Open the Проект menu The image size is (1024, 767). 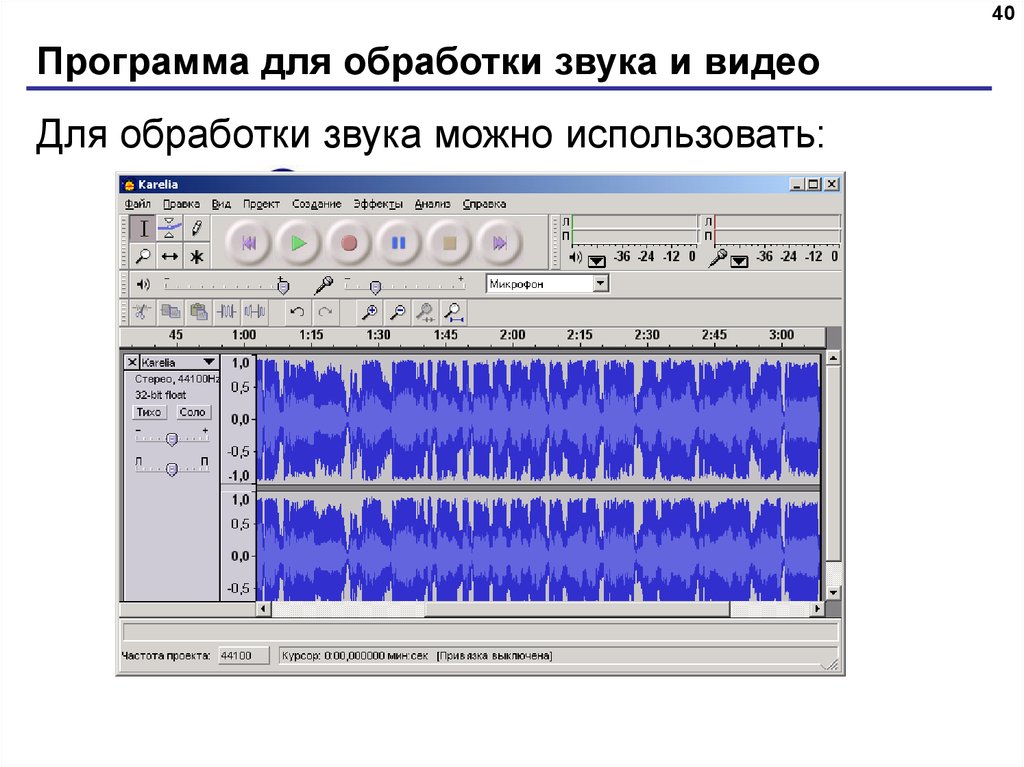coord(261,204)
